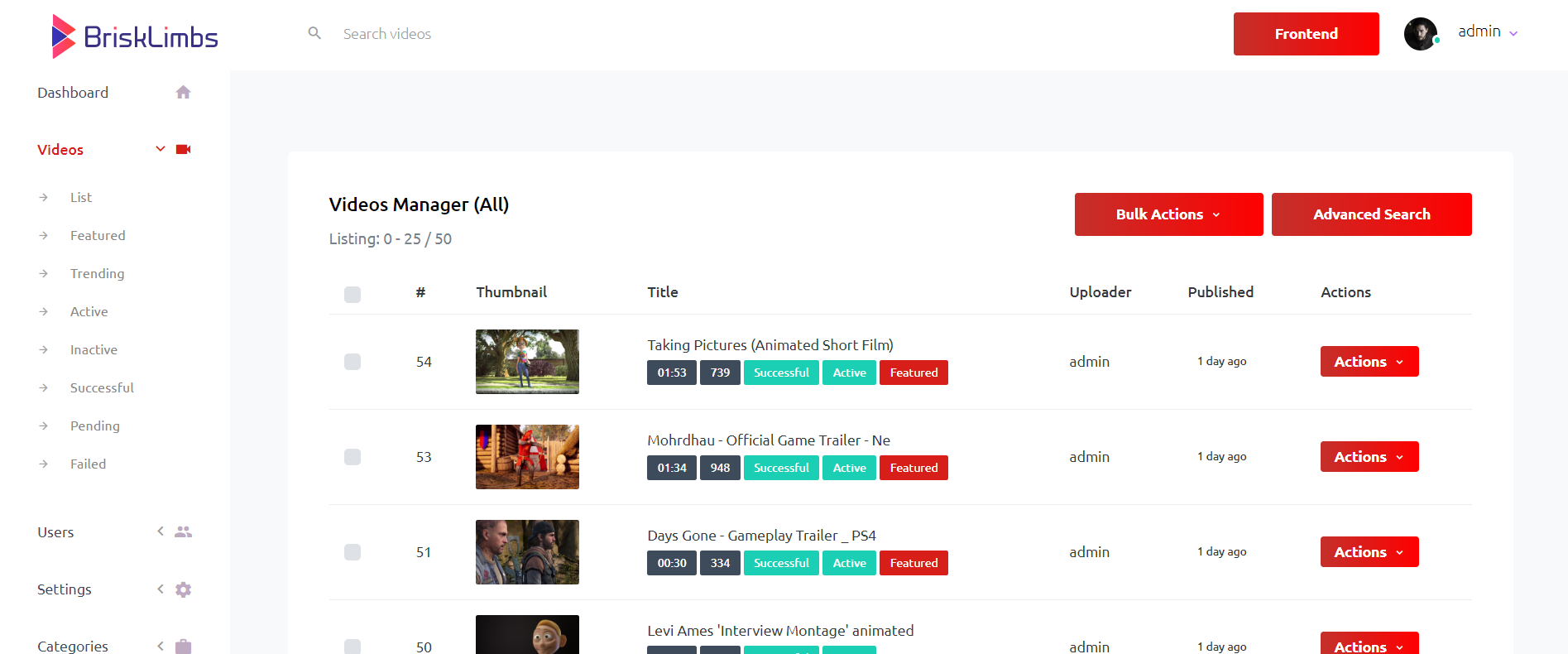Collapse the Videos menu chevron
1568x654 pixels.
tap(161, 149)
